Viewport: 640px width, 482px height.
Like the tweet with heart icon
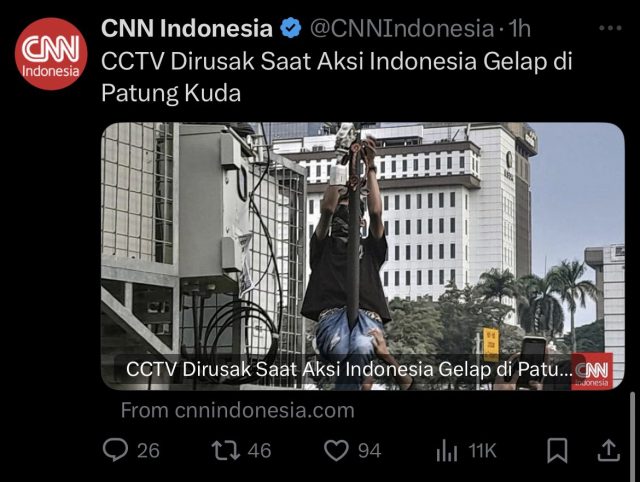click(x=336, y=451)
